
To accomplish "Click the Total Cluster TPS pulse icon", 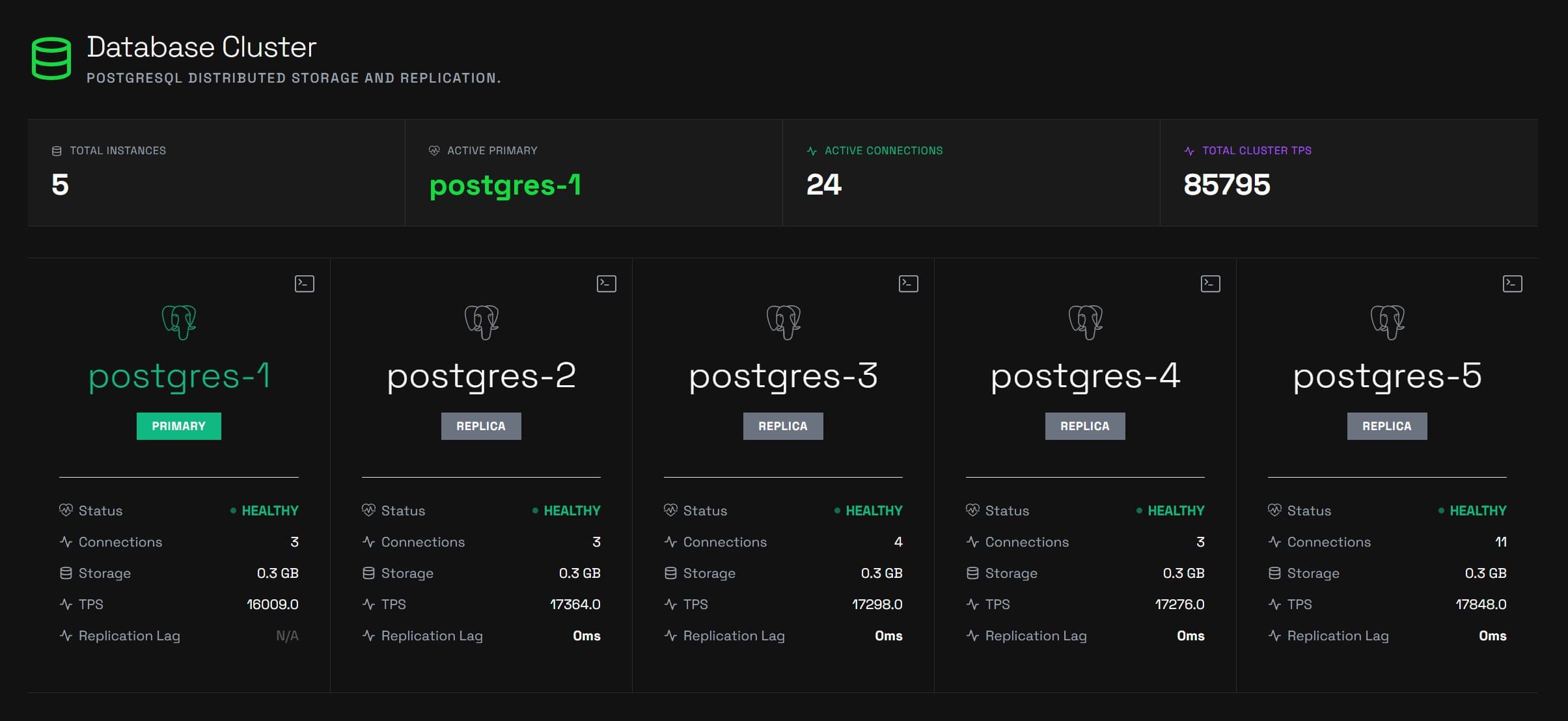I will (1189, 151).
